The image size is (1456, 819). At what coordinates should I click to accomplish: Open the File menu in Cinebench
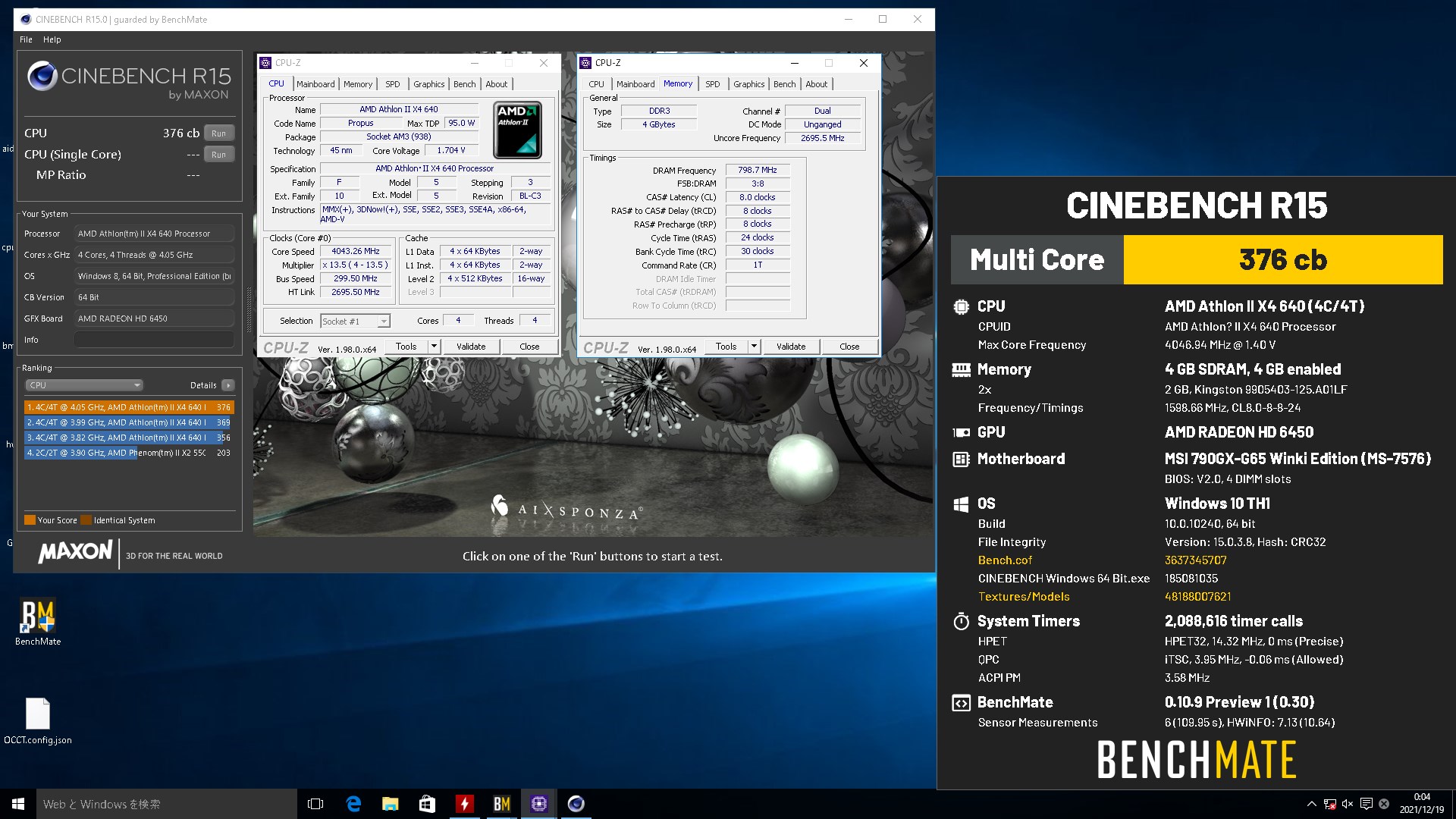pos(26,39)
